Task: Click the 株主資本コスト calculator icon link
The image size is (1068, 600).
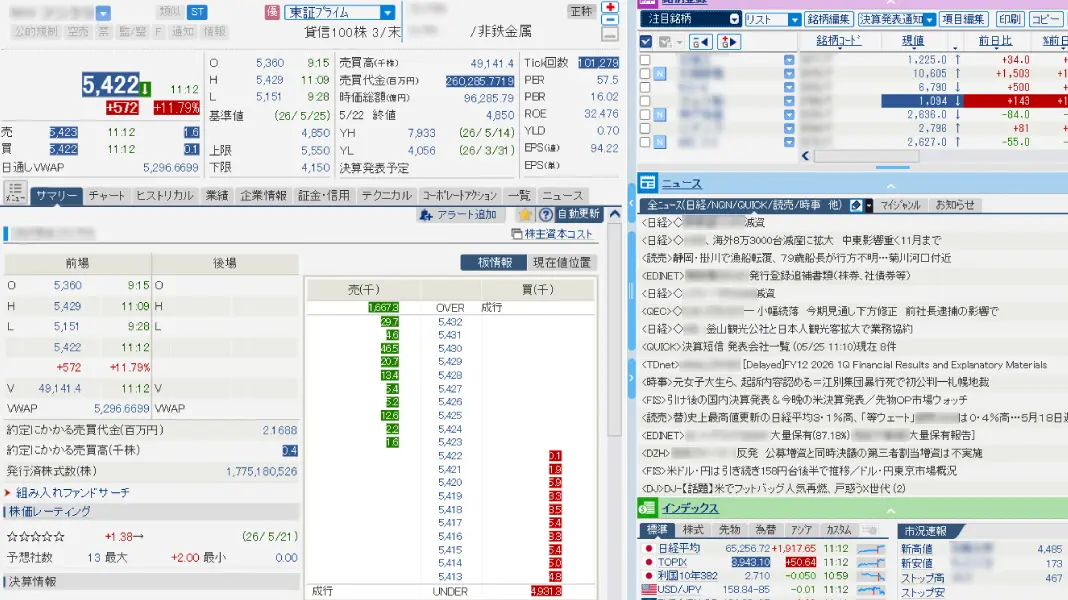Action: pos(552,234)
